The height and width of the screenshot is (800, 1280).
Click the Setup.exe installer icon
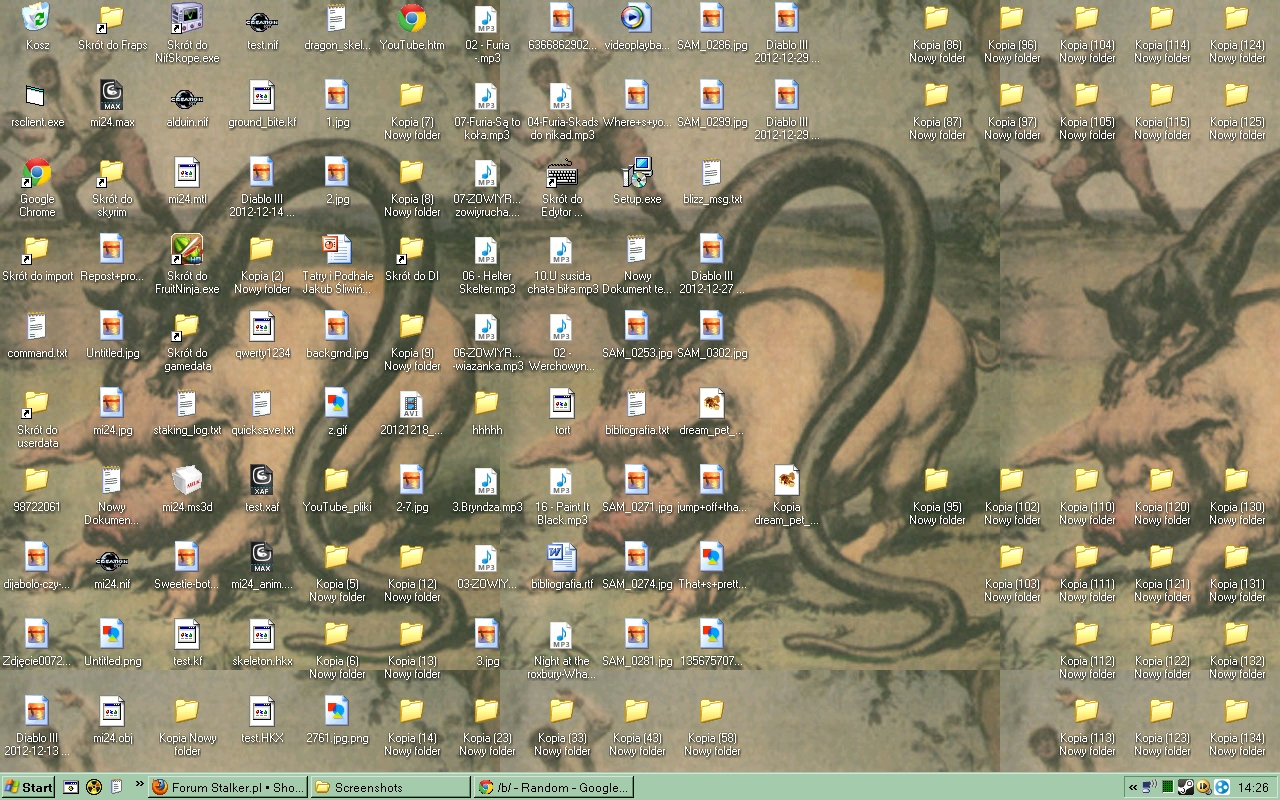click(x=636, y=173)
